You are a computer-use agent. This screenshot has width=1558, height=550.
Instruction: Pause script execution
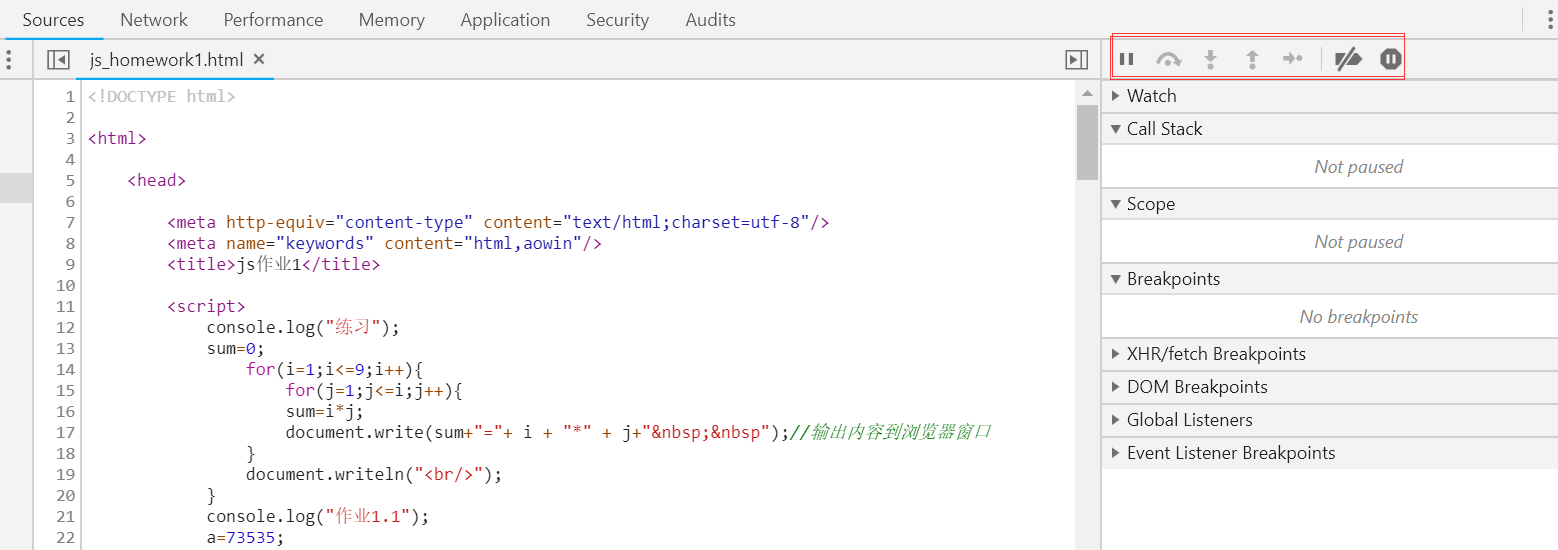[x=1126, y=59]
